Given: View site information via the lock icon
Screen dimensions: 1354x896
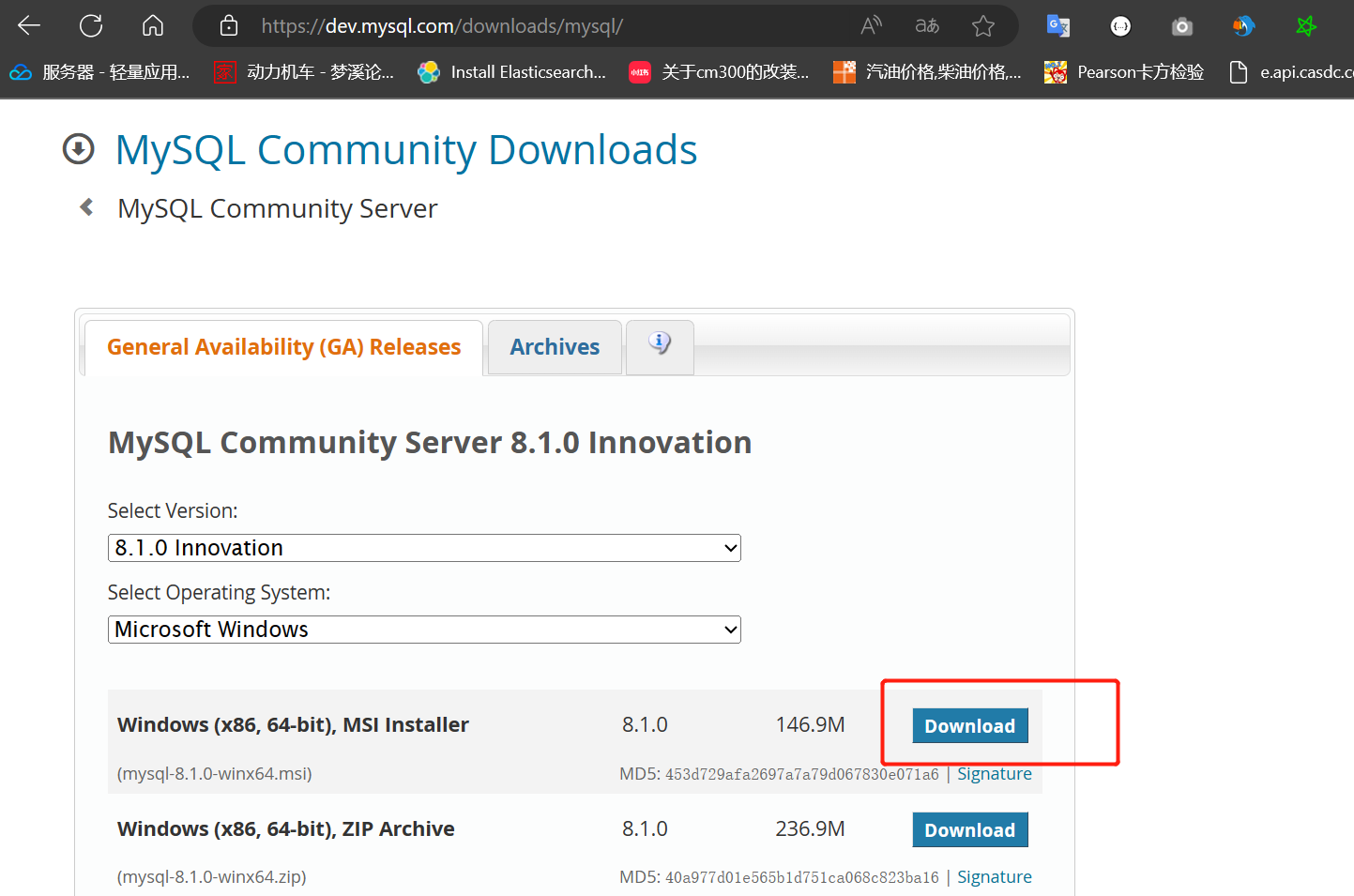Looking at the screenshot, I should 229,25.
